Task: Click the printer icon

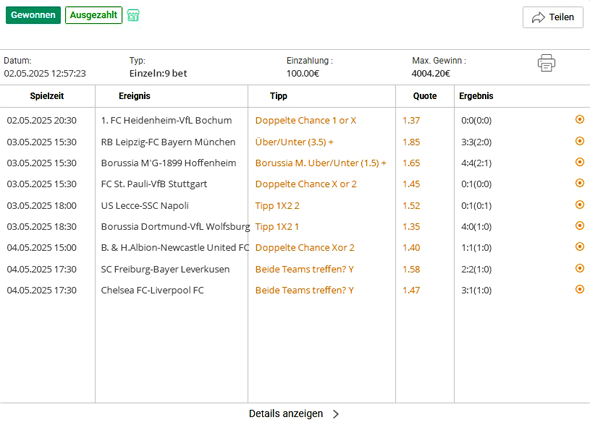Action: pos(546,63)
